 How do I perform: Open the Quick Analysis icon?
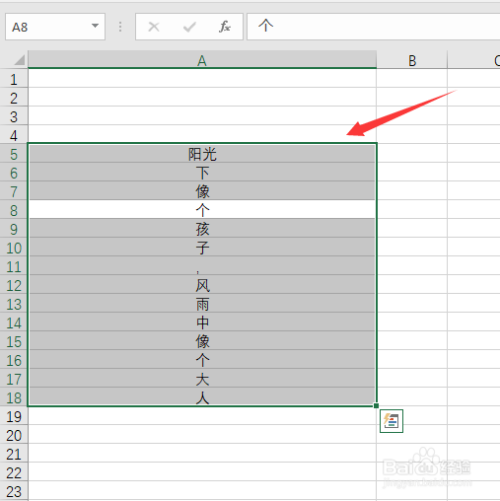click(391, 421)
